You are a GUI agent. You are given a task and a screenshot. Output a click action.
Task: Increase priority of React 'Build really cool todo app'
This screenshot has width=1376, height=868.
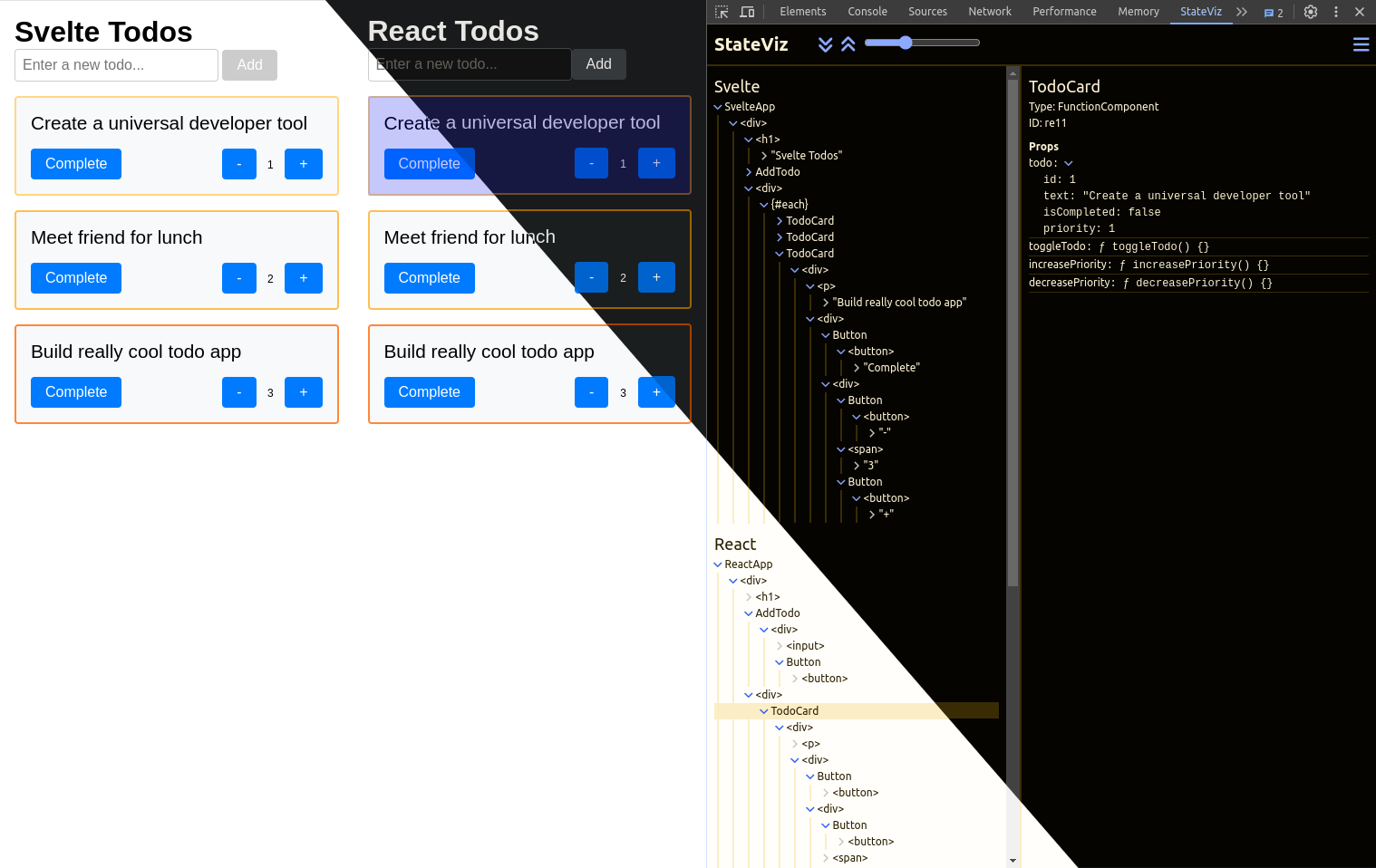click(656, 391)
